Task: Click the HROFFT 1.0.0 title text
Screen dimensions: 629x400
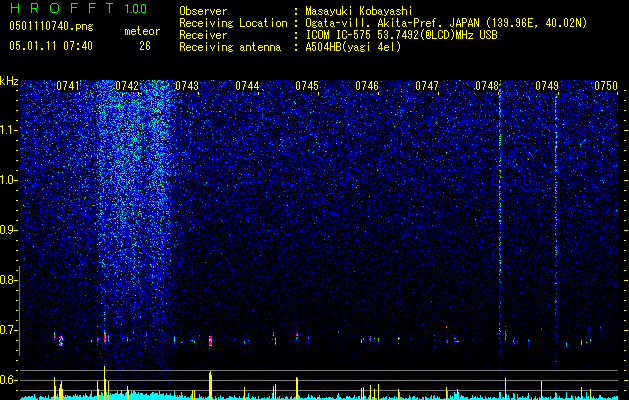Action: tap(78, 8)
